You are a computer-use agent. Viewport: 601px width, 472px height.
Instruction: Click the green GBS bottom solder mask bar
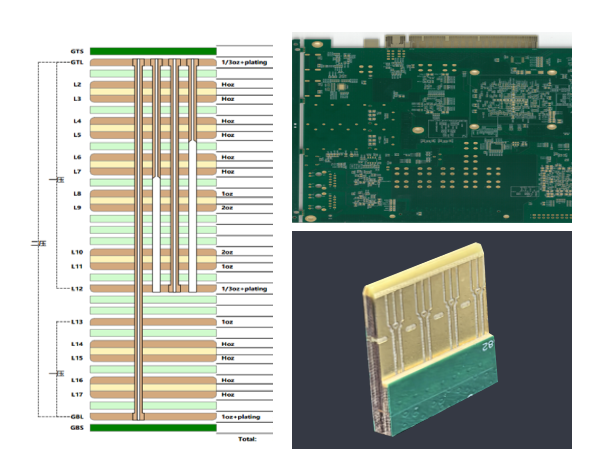pos(153,428)
